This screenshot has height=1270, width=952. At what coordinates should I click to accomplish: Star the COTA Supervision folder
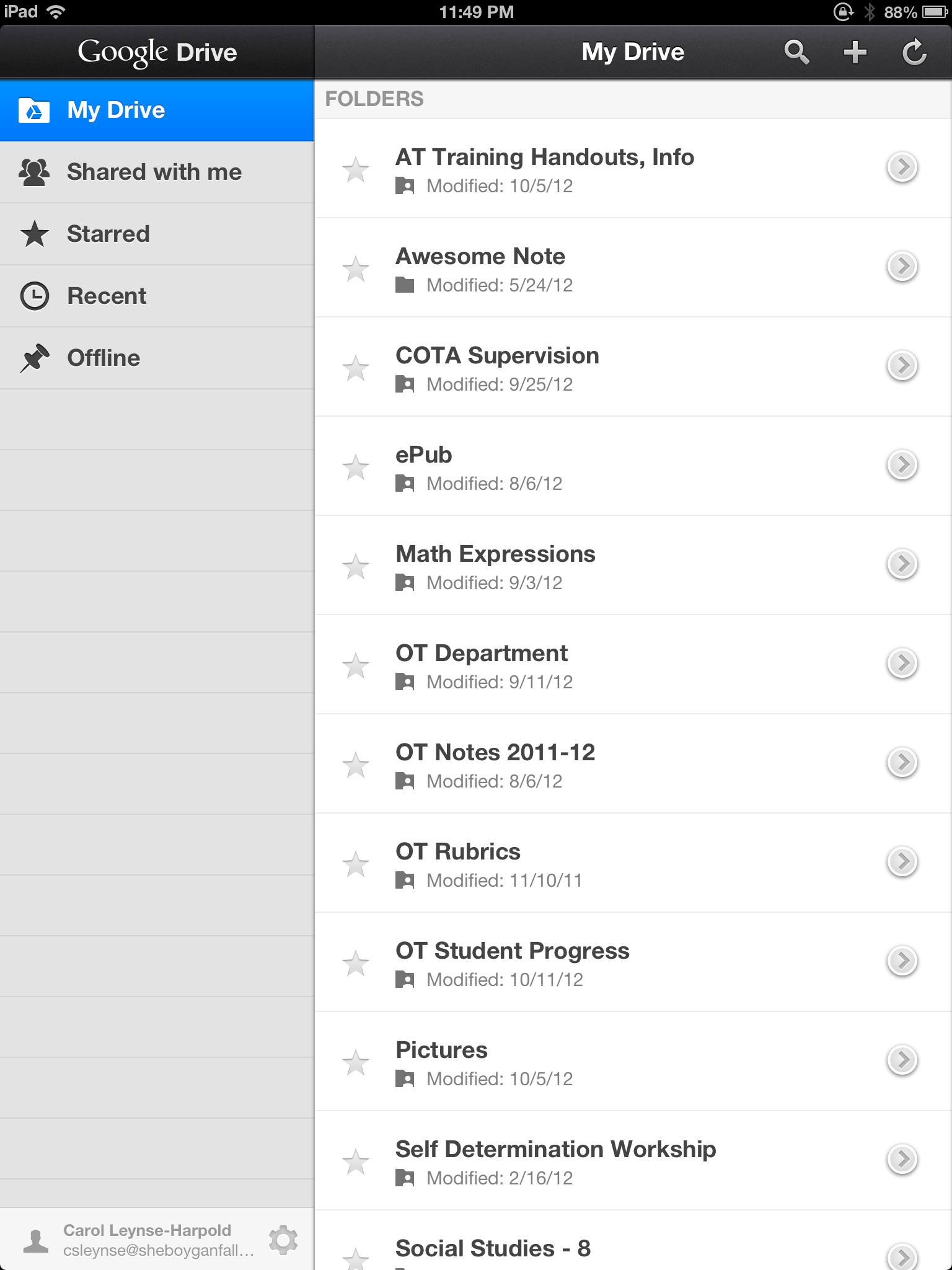click(x=356, y=368)
